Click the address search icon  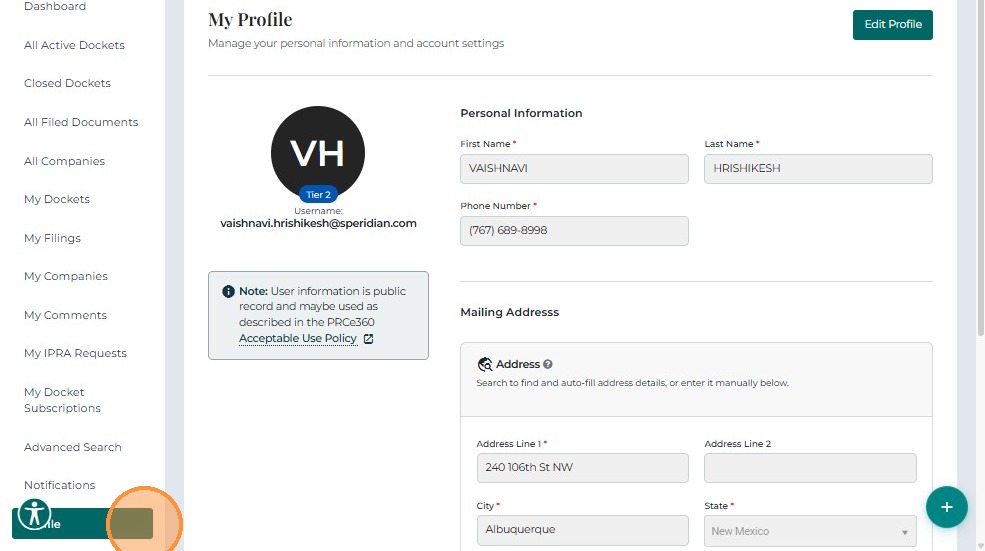coord(485,365)
